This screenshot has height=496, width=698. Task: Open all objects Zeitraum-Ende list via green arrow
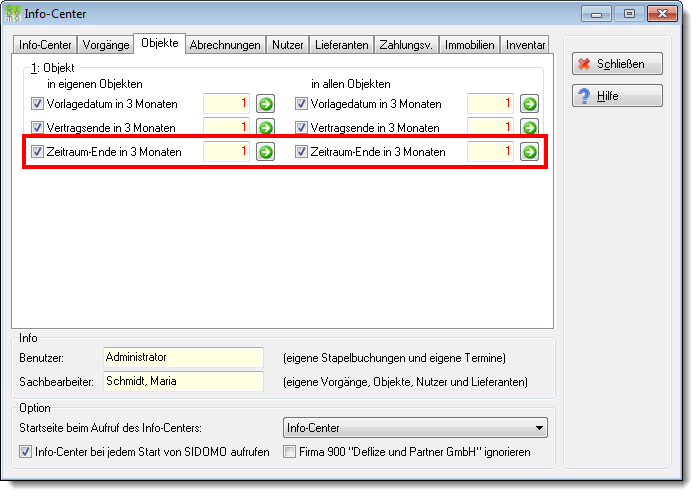(529, 152)
